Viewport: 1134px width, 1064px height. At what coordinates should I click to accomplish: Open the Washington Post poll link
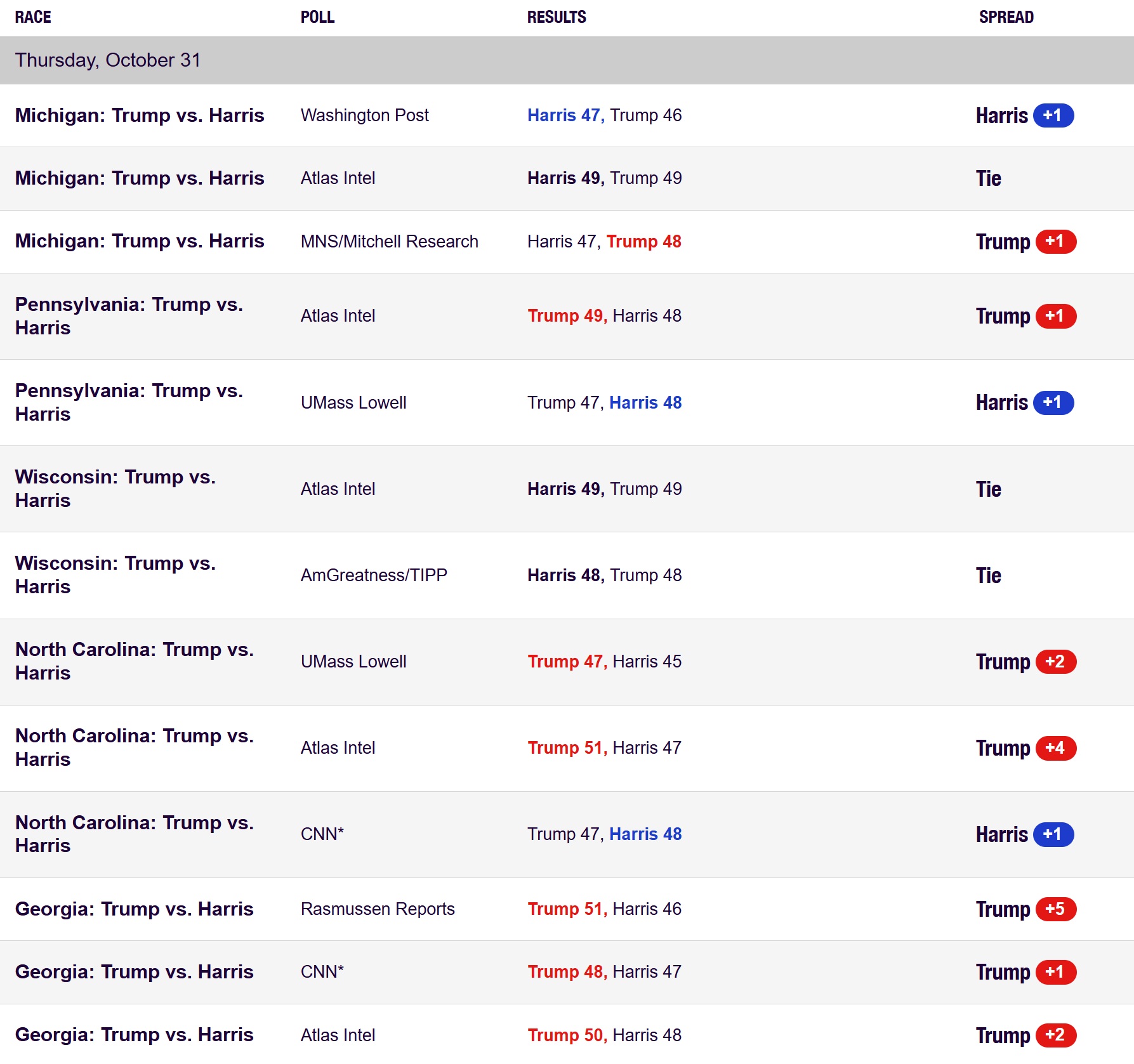click(364, 115)
